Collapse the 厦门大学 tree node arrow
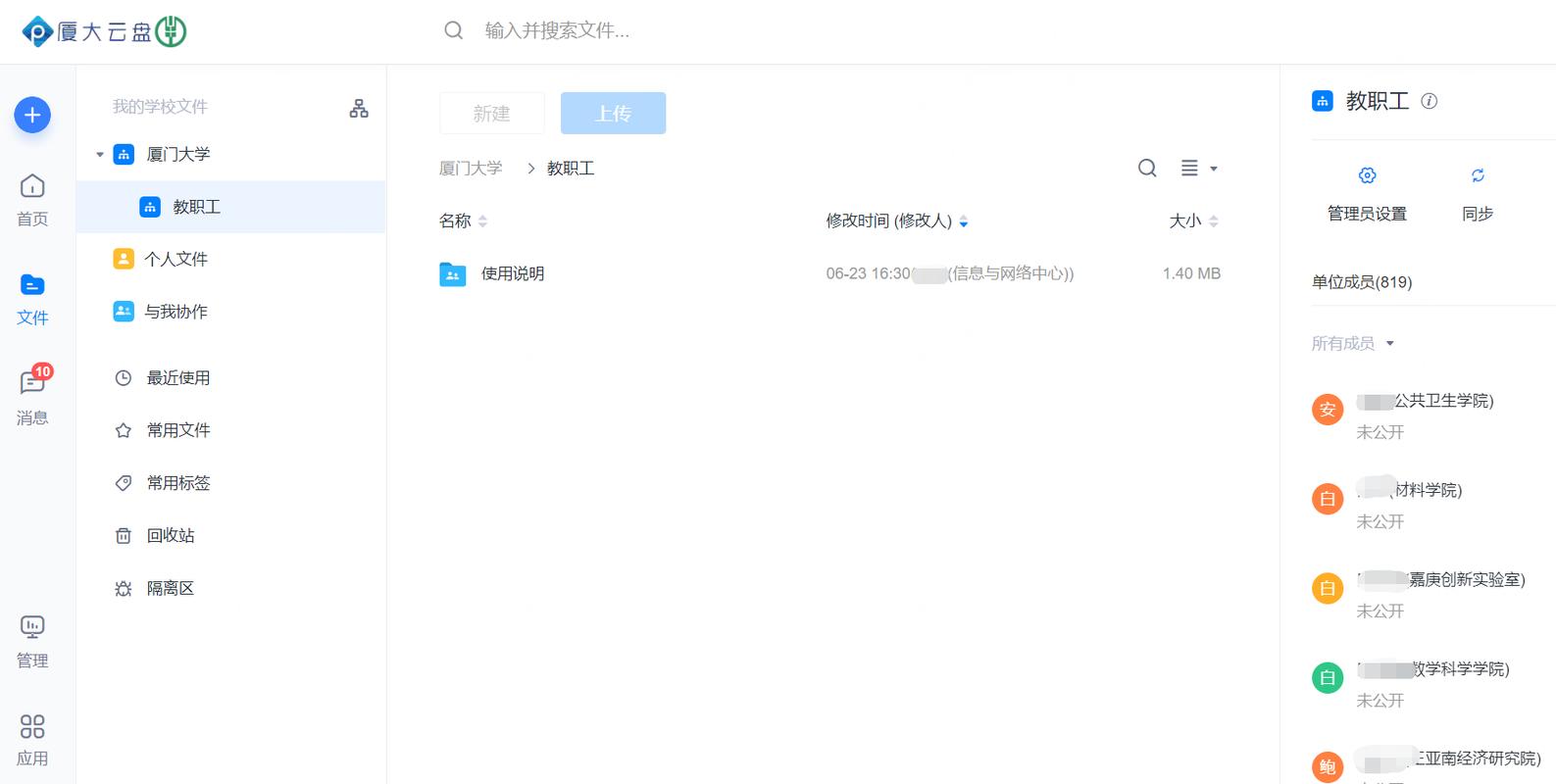 coord(100,155)
